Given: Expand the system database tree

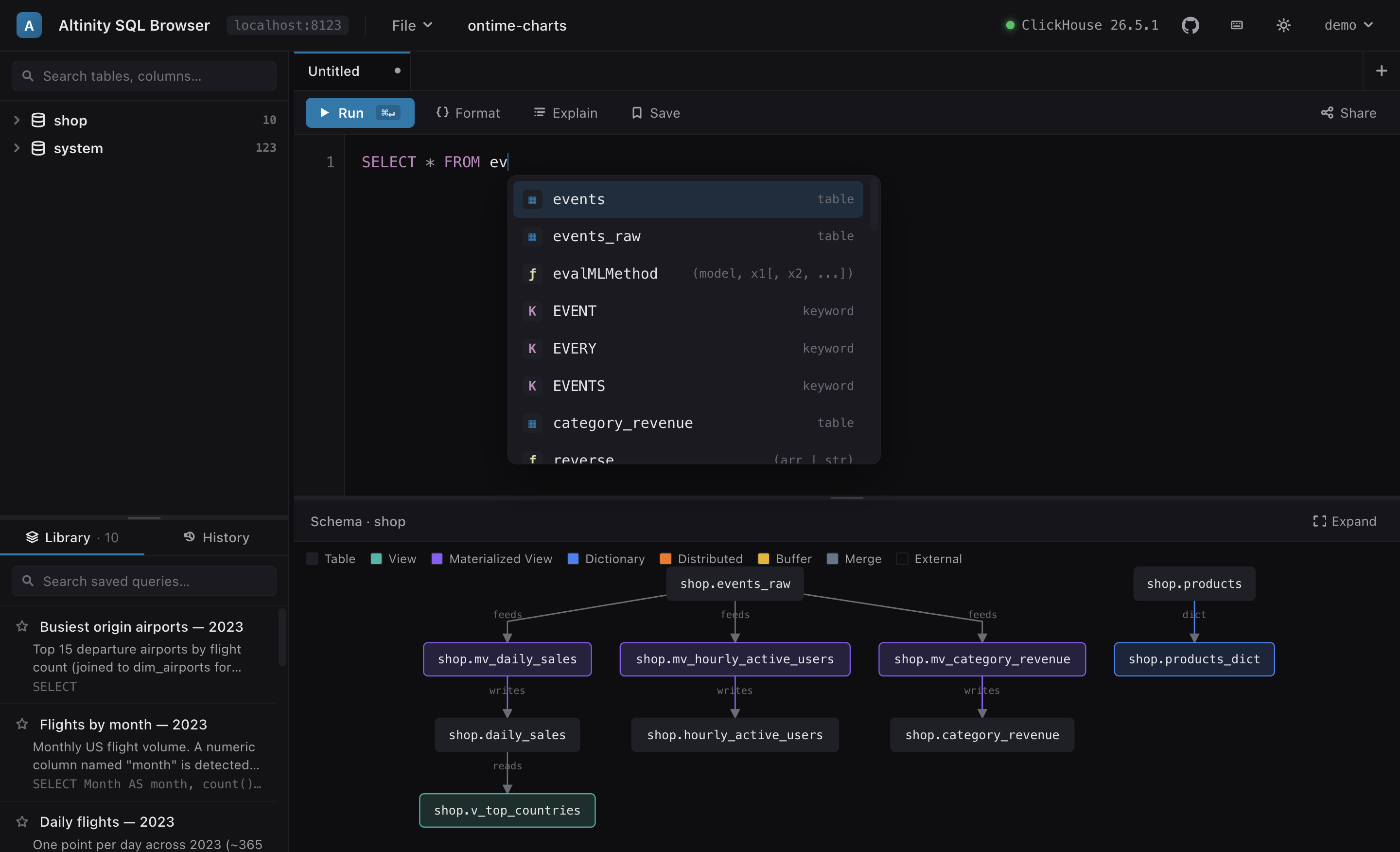Looking at the screenshot, I should click(x=17, y=148).
